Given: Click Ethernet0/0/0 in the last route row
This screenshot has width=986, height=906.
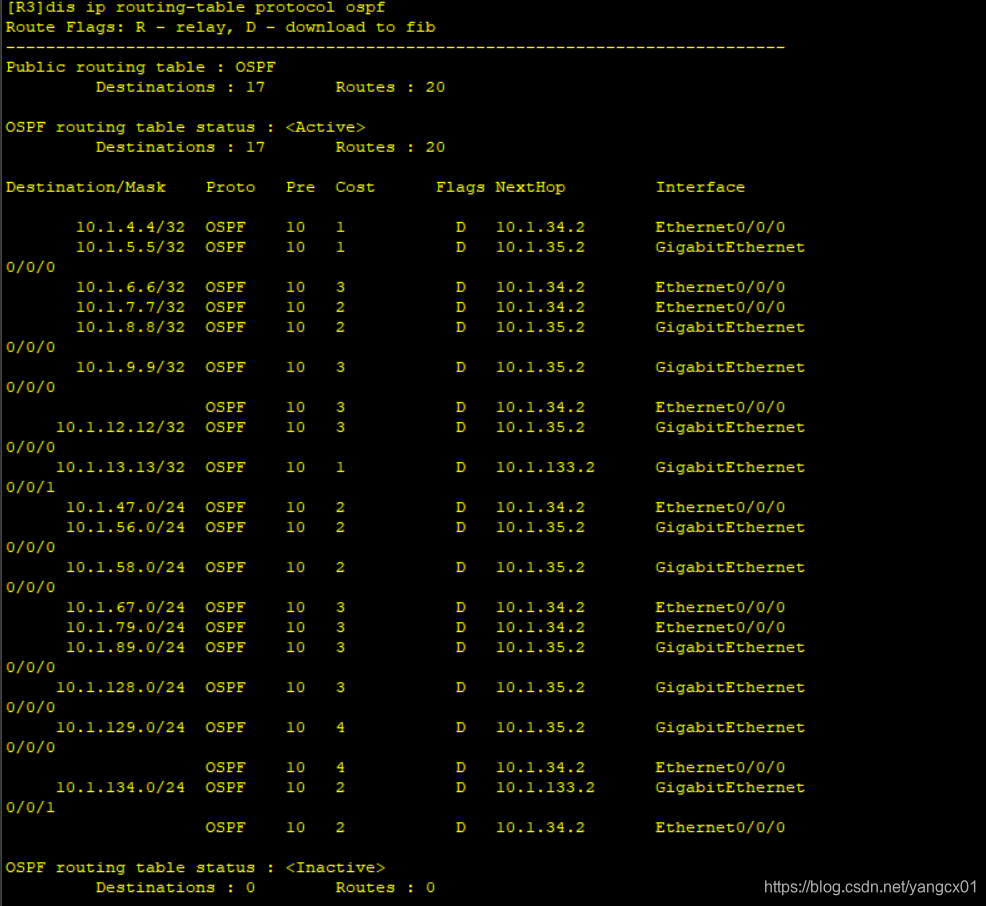Looking at the screenshot, I should [720, 827].
